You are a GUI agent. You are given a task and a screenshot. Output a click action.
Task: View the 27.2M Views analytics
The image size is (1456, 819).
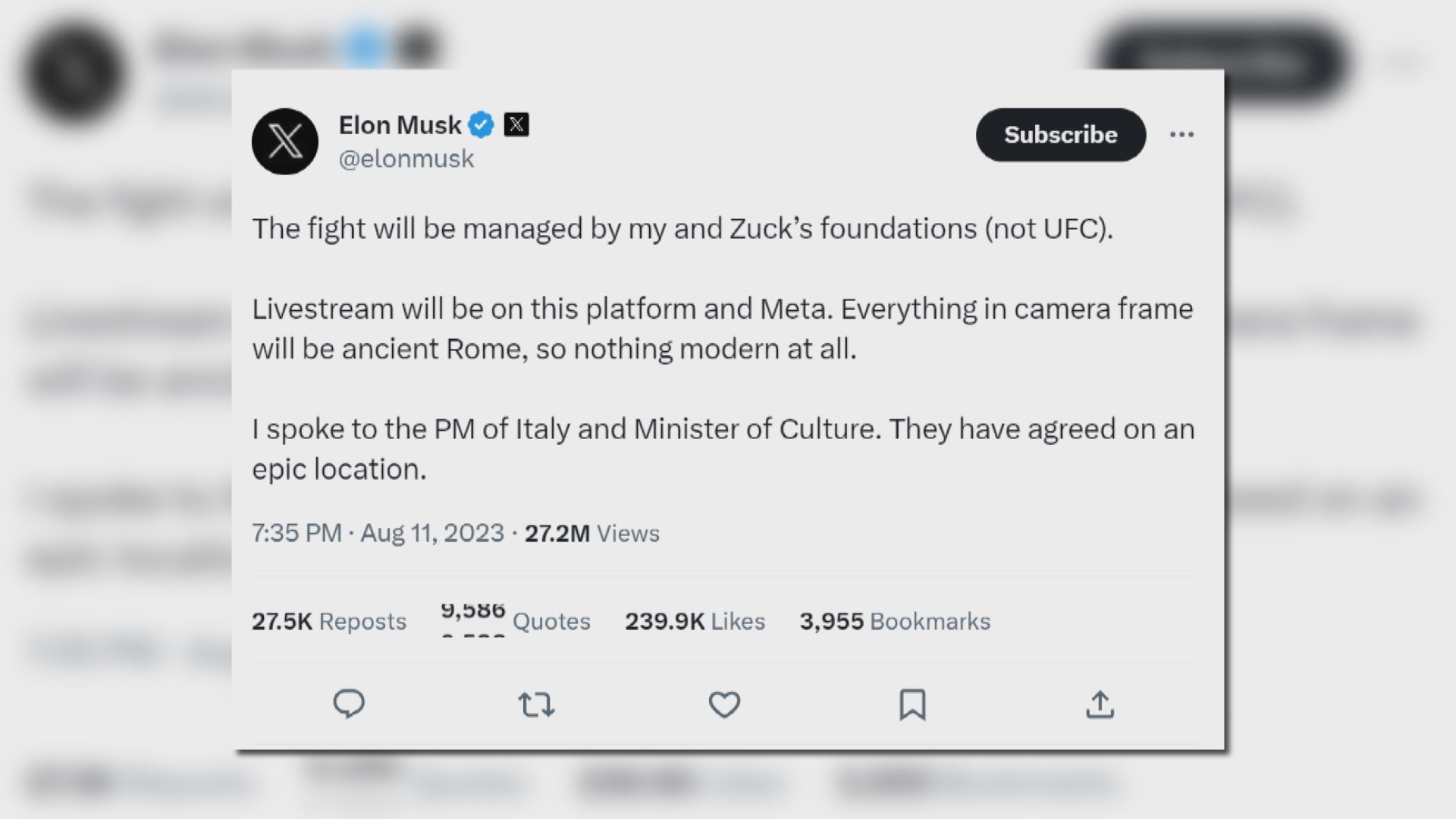(x=591, y=533)
